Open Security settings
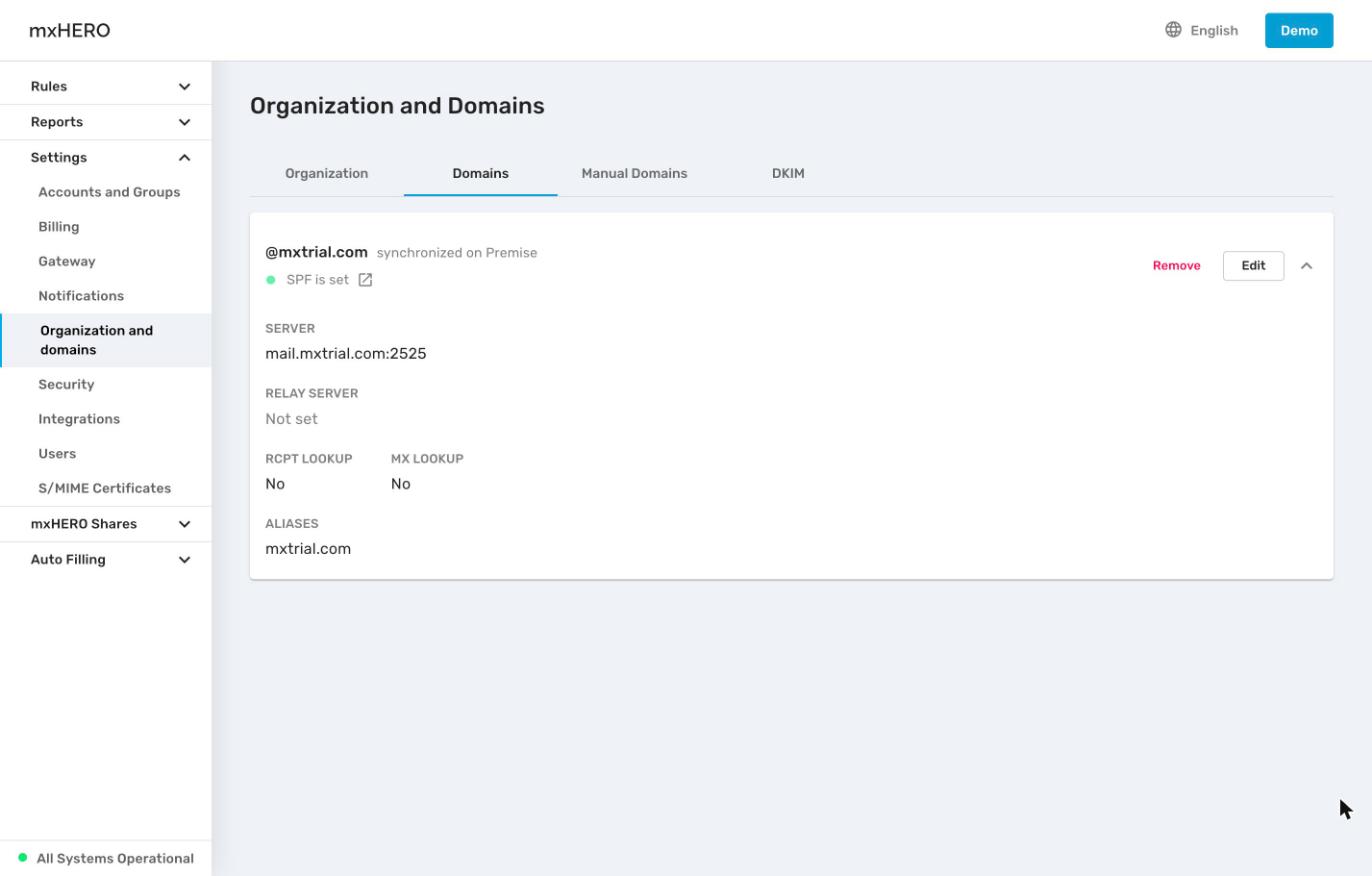The height and width of the screenshot is (876, 1372). point(66,384)
